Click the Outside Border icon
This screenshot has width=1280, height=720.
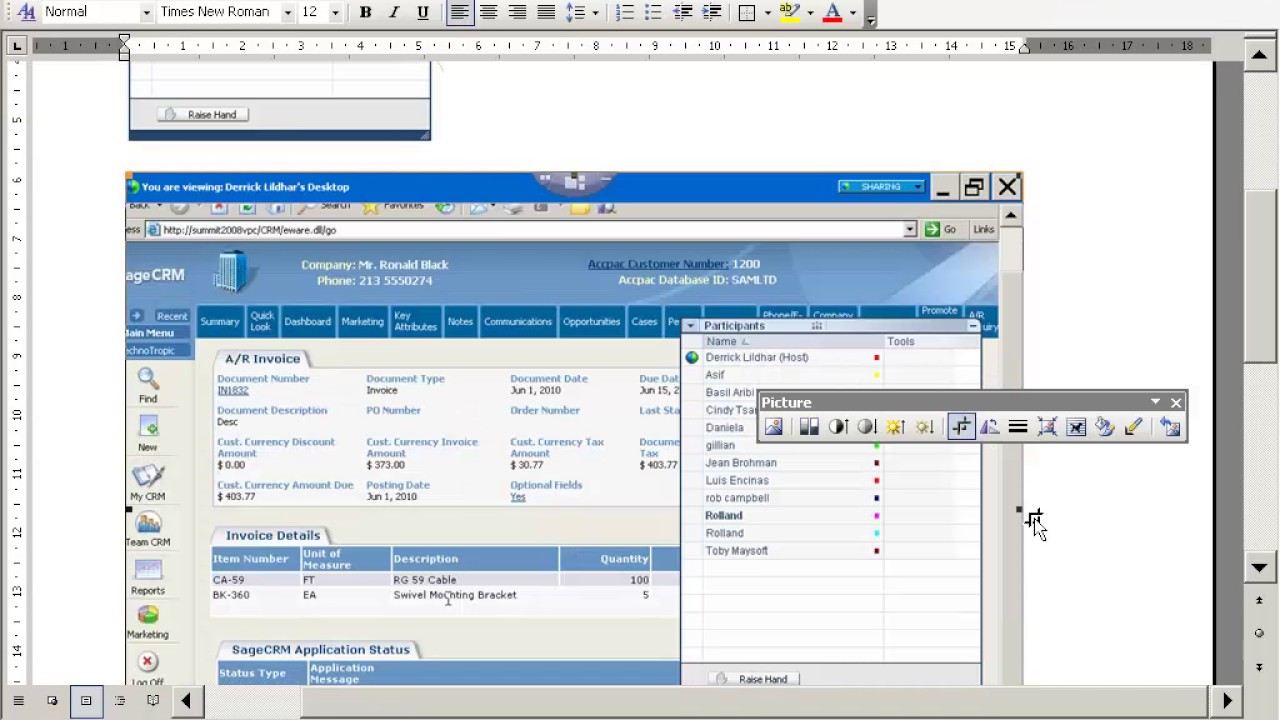pos(747,12)
